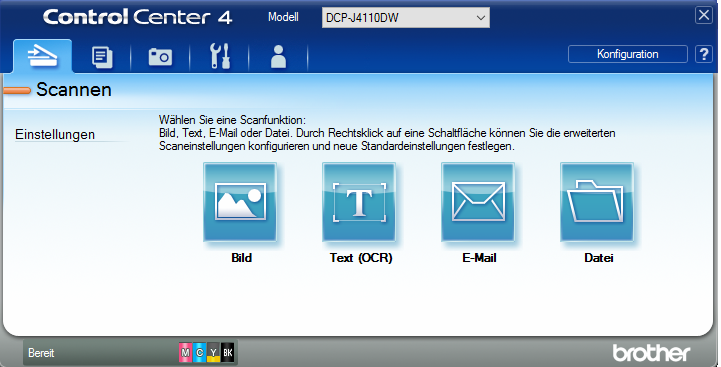Open help via question mark button
This screenshot has width=721, height=367.
tap(704, 54)
